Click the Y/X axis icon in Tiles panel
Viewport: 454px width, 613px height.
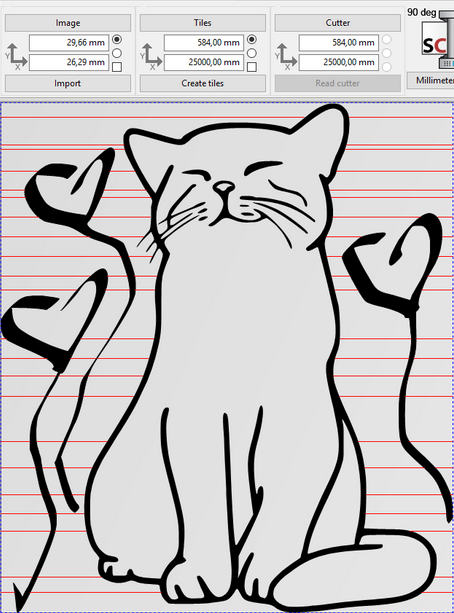click(151, 57)
